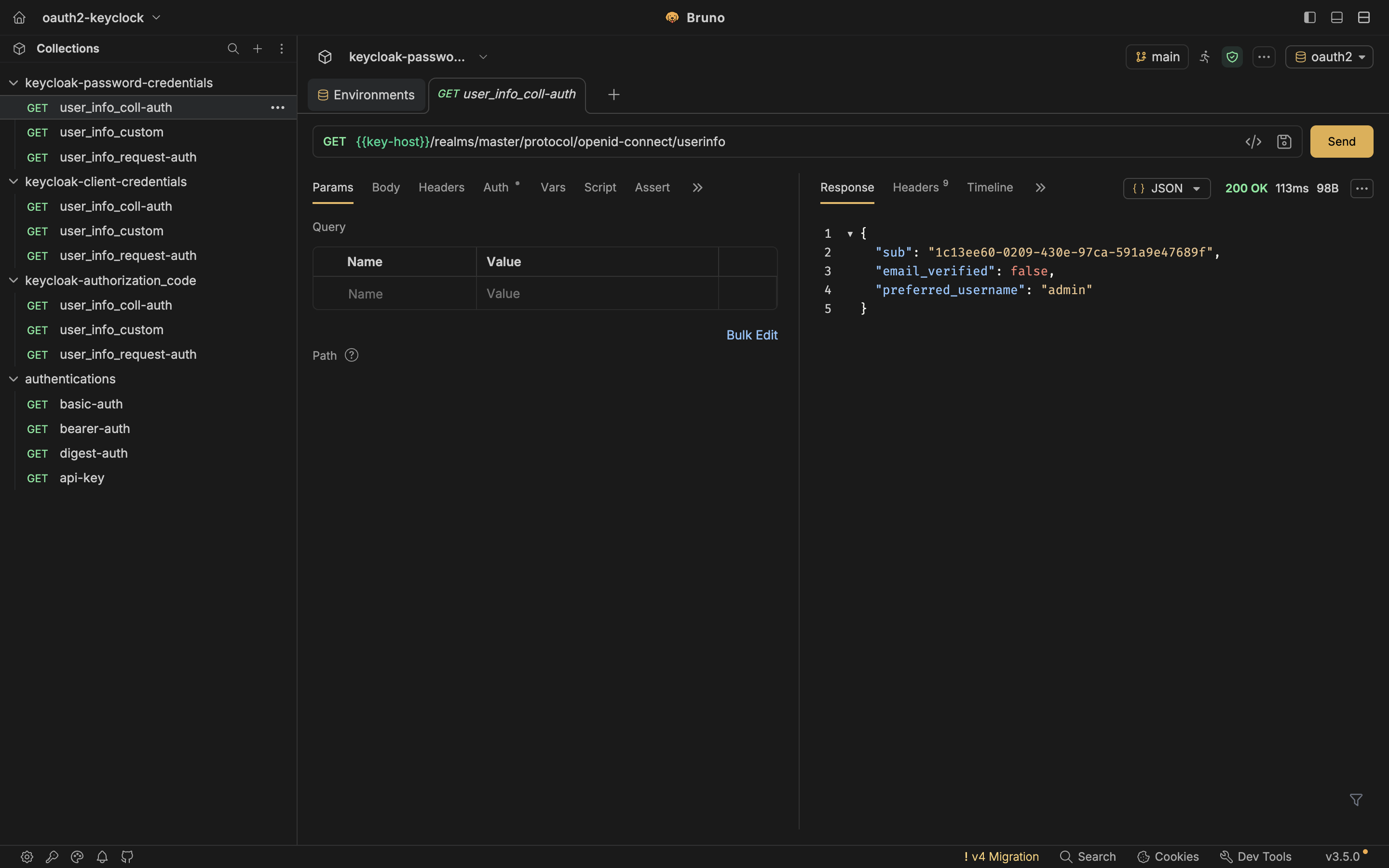This screenshot has height=868, width=1389.
Task: Open collections kebab menu
Action: pyautogui.click(x=281, y=49)
